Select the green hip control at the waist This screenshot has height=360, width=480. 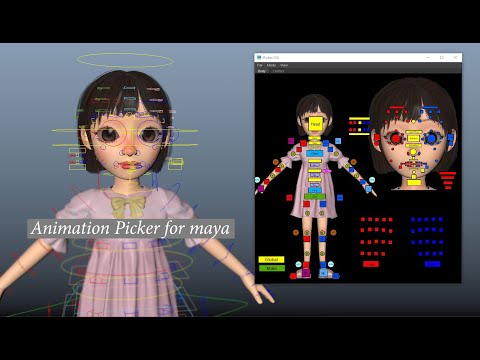click(315, 196)
